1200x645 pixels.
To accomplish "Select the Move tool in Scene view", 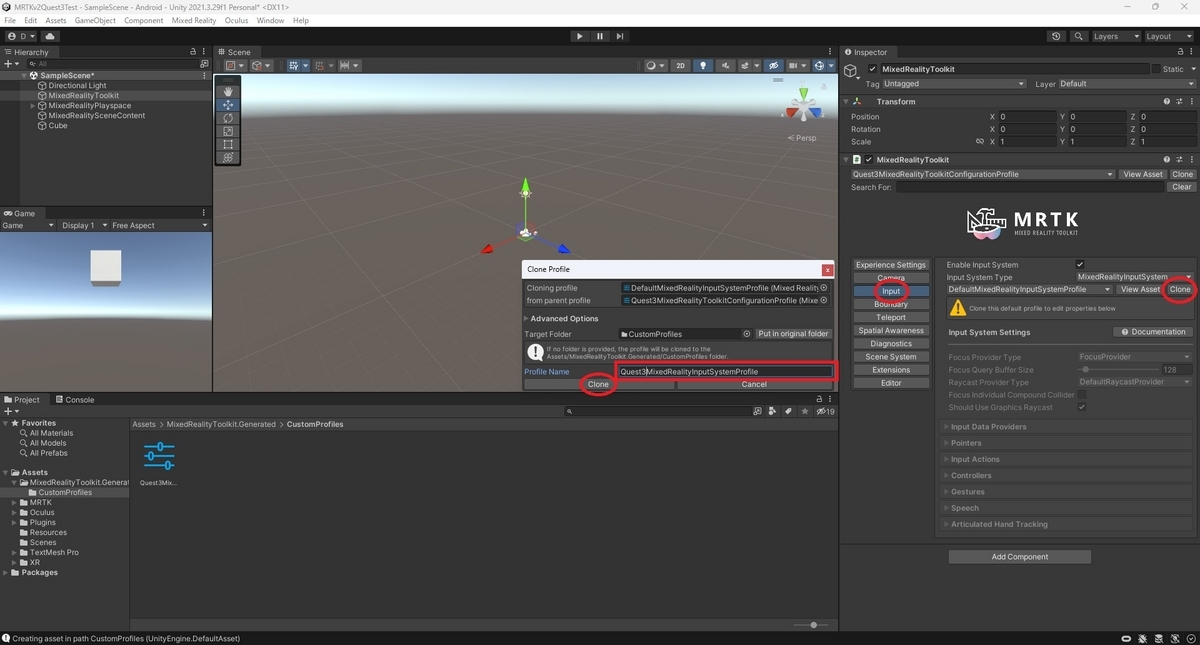I will (228, 105).
